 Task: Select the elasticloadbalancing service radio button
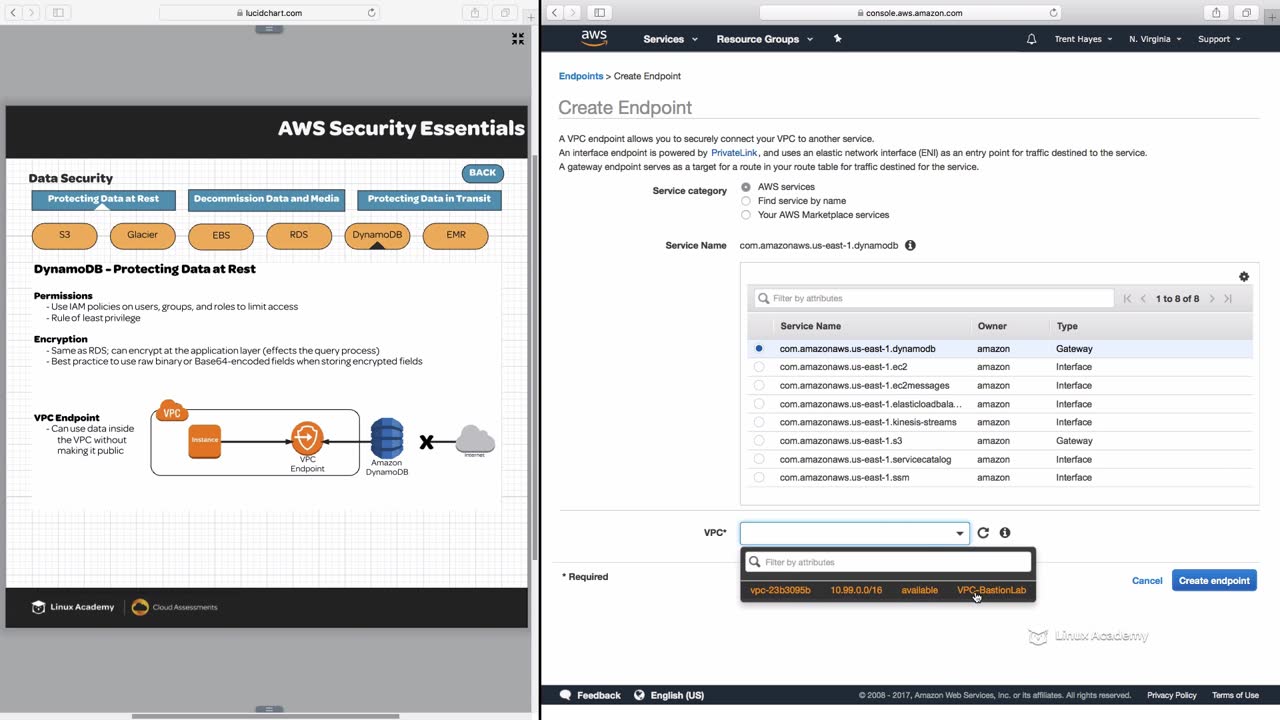point(759,404)
